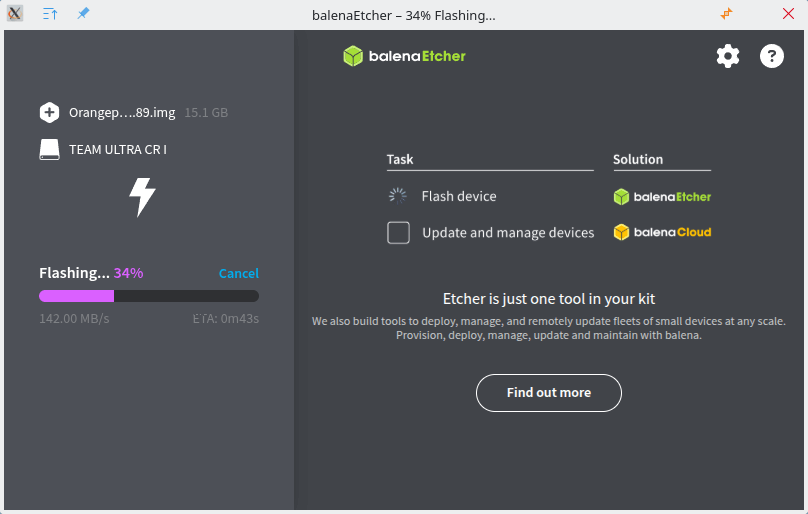This screenshot has height=514, width=808.
Task: Open the window menu icon in the title bar
Action: (x=16, y=15)
